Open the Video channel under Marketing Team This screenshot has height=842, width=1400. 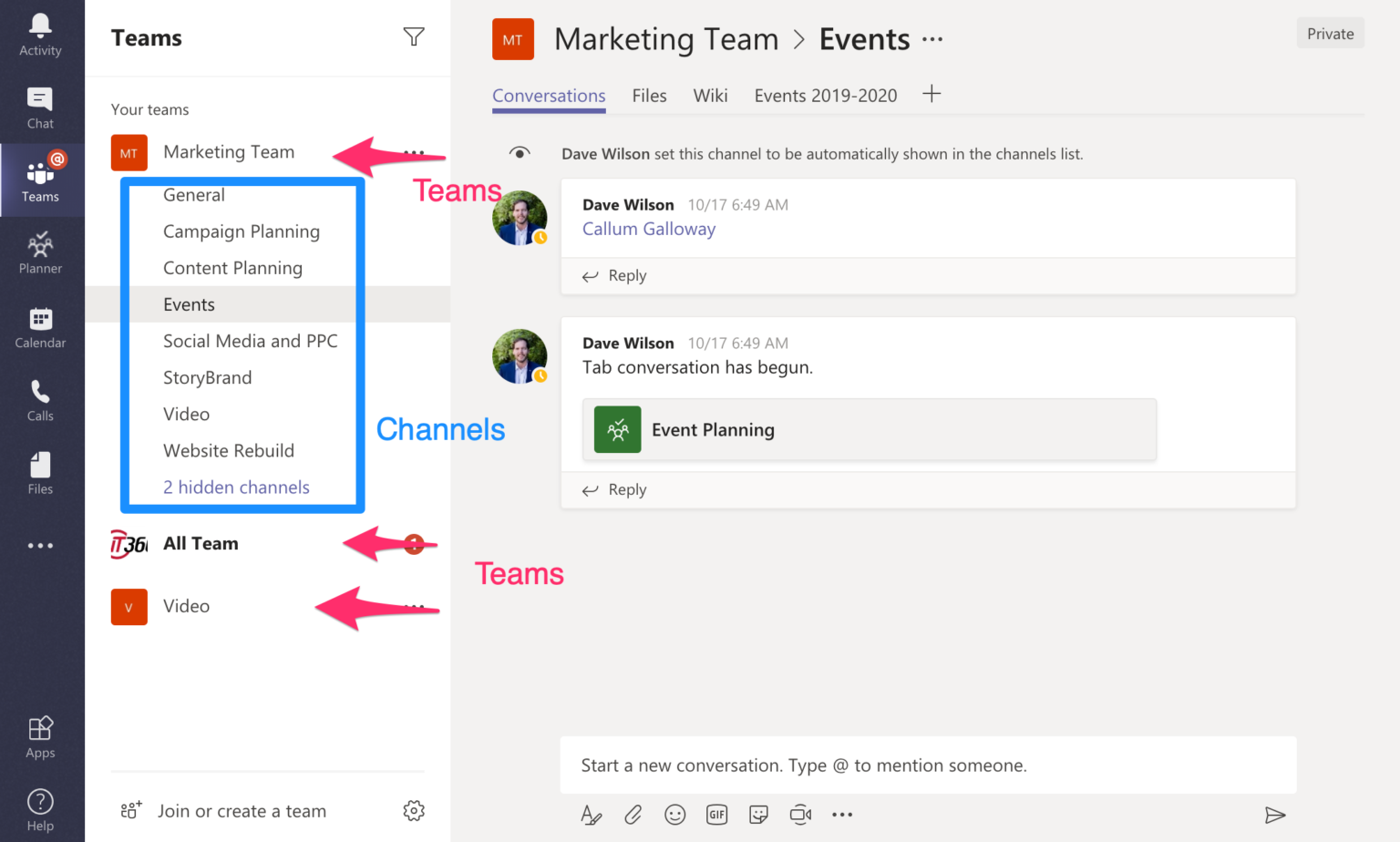pos(187,414)
